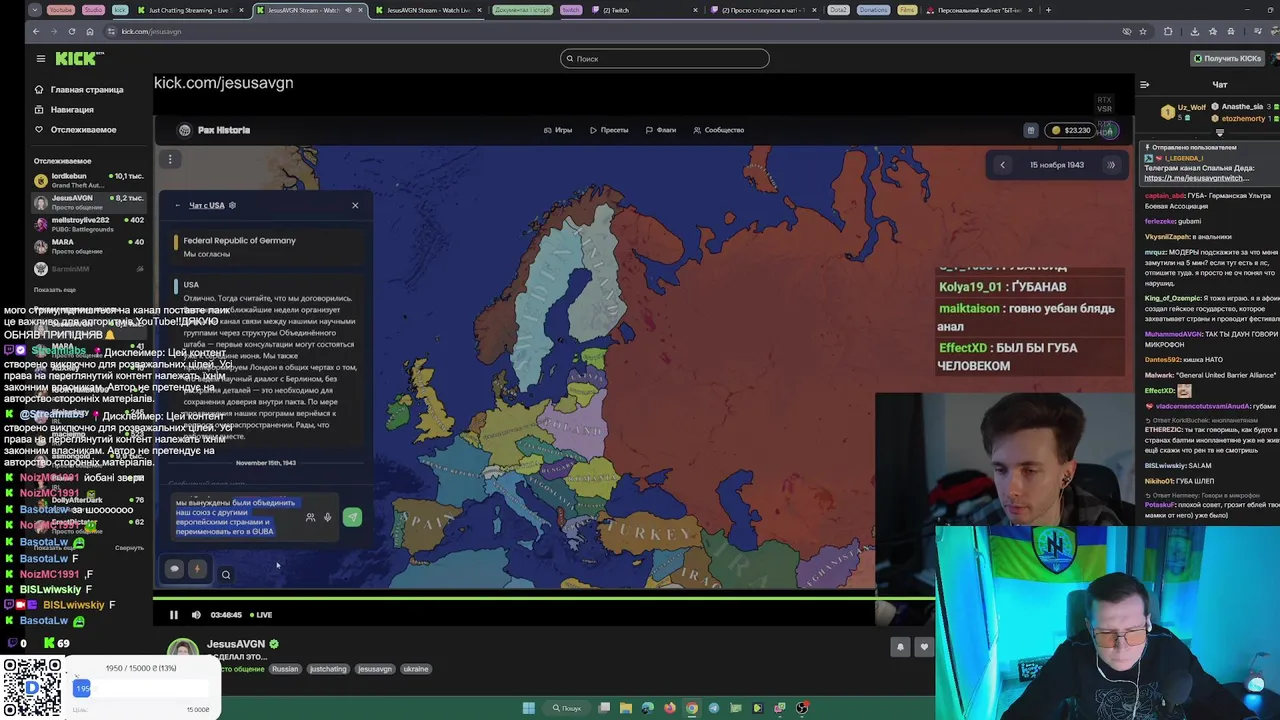The image size is (1280, 720).
Task: Advance the game date with the double-chevron
Action: [1111, 165]
